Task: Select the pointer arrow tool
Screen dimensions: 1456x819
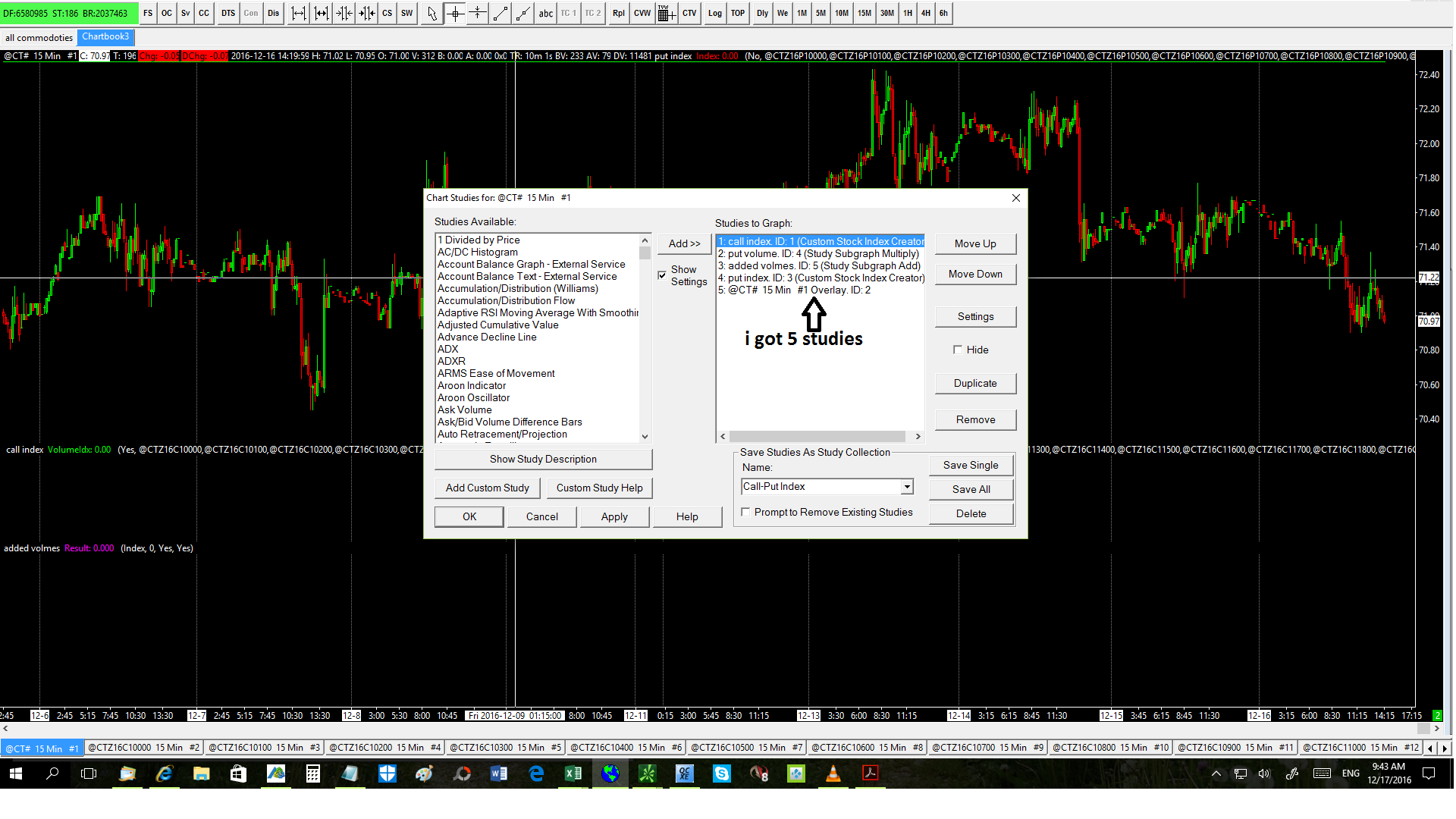Action: tap(431, 13)
